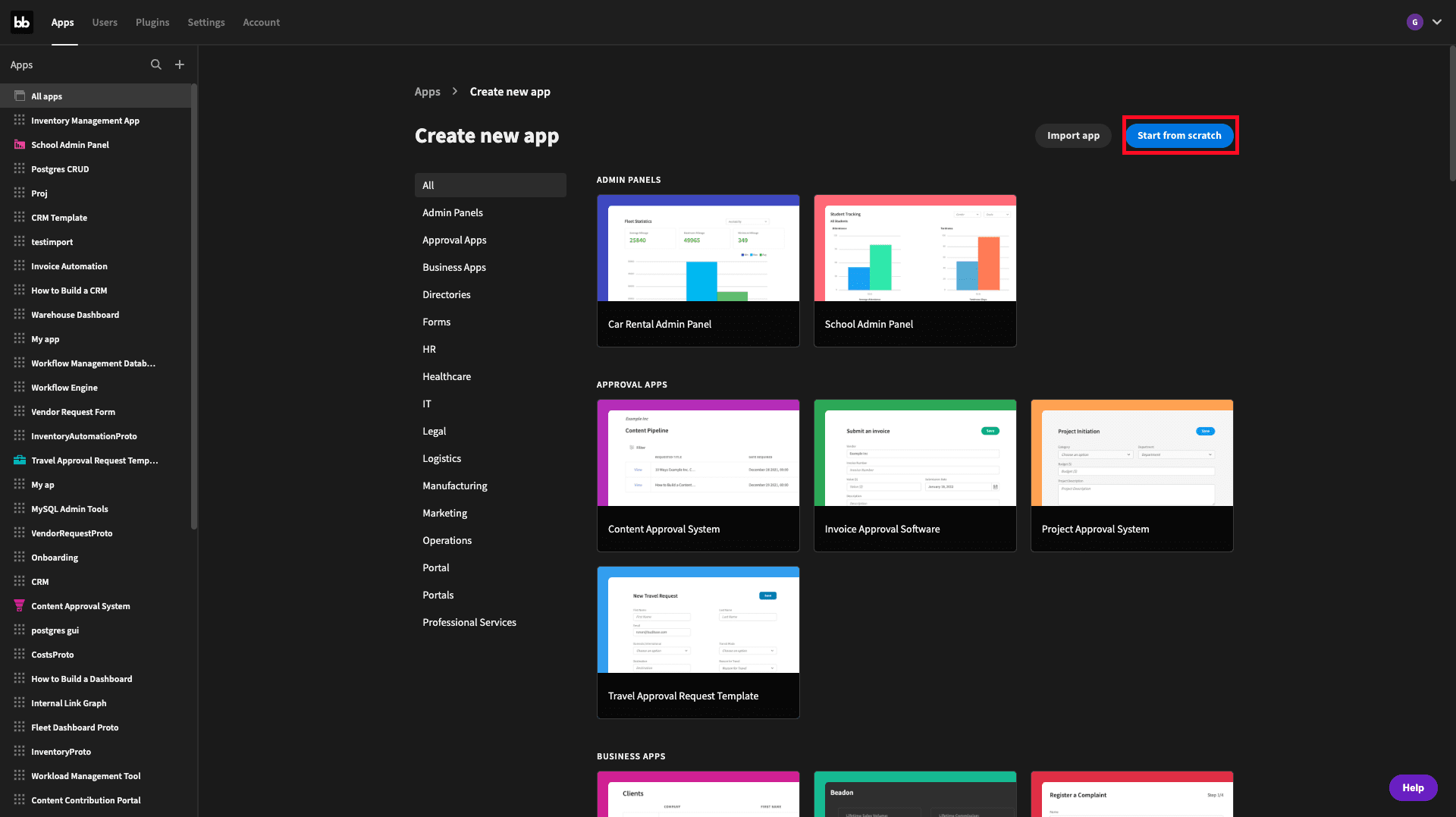Click the apps sidebar scrollbar
The height and width of the screenshot is (817, 1456).
point(194,306)
